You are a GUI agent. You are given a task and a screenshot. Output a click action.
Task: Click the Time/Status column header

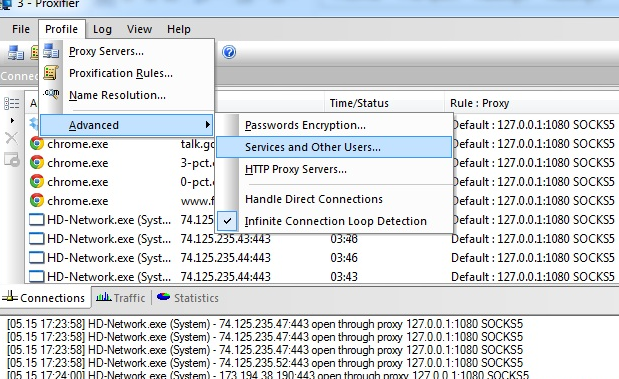click(385, 103)
